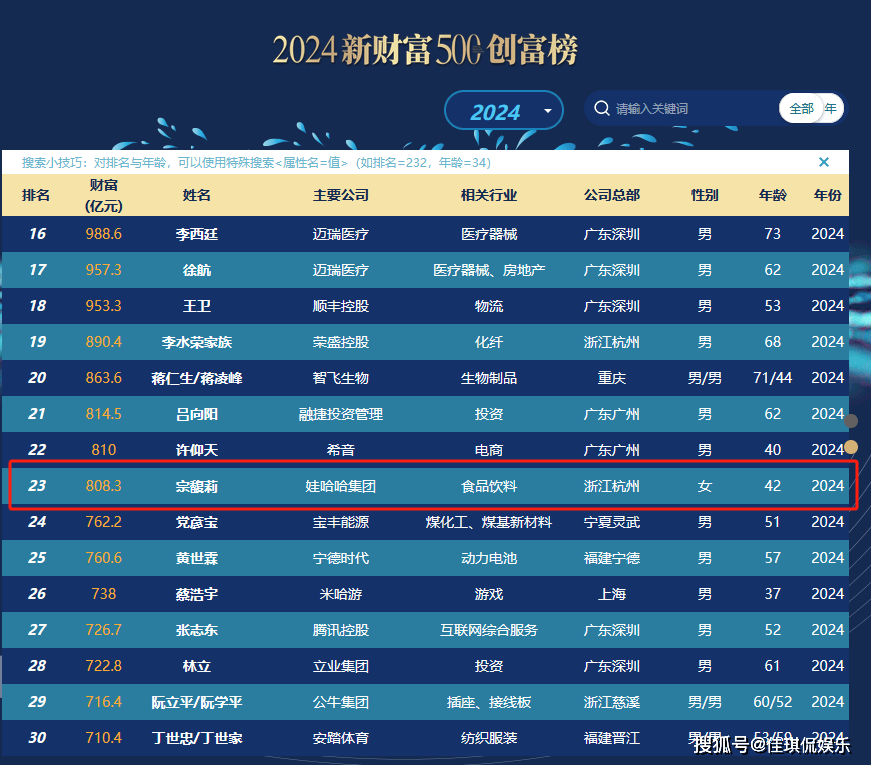Click the wealth value 957.3

103,270
